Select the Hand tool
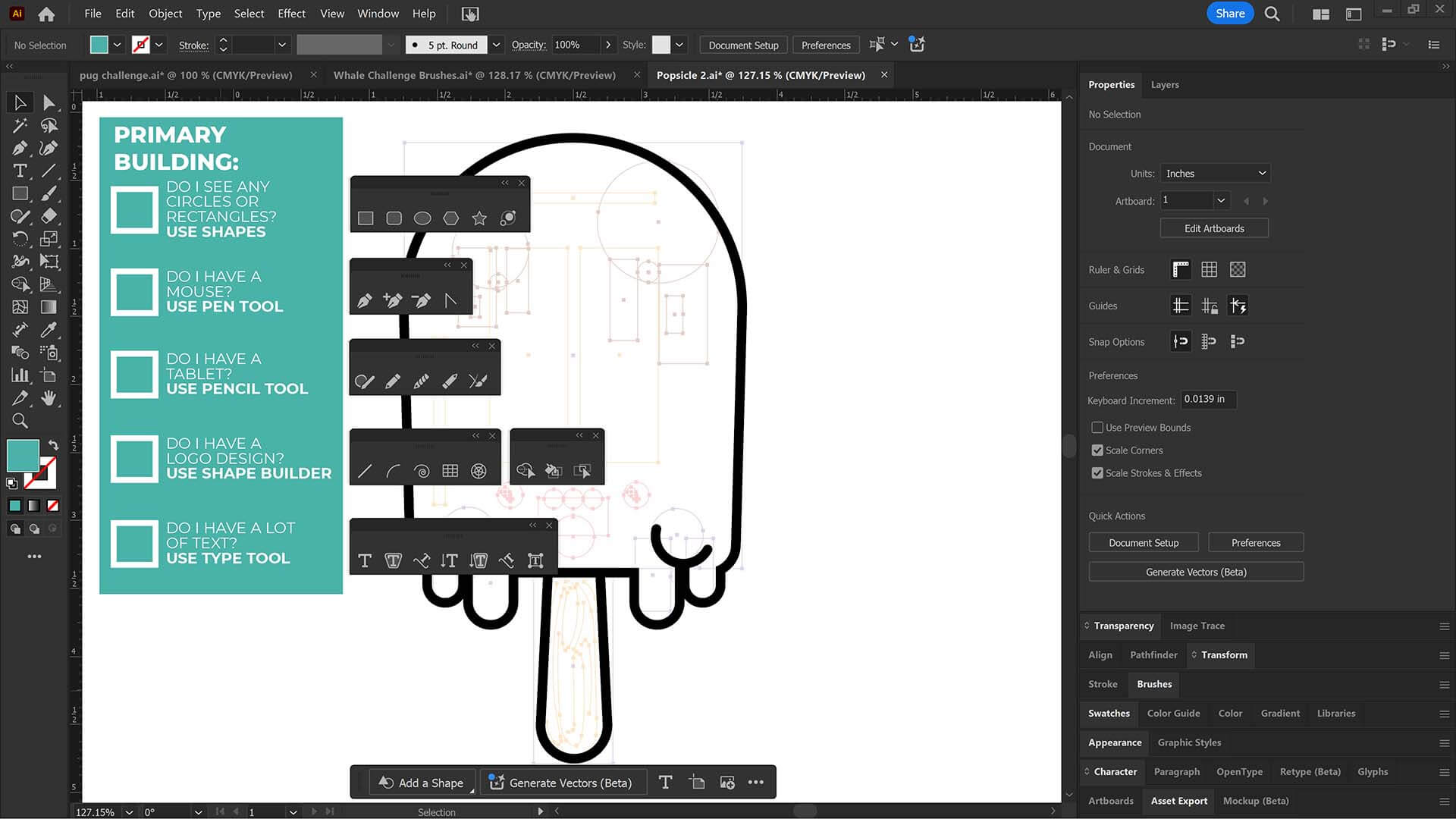 click(49, 398)
